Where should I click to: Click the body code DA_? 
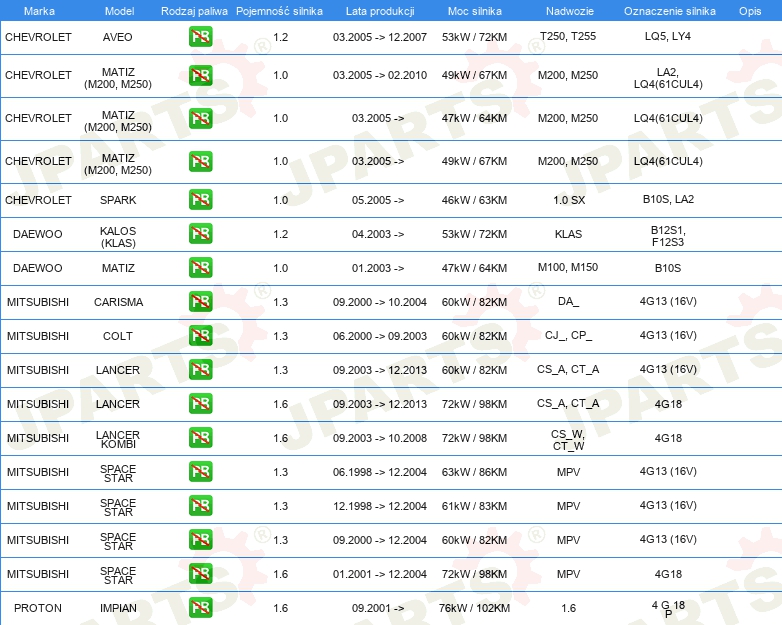pos(569,301)
